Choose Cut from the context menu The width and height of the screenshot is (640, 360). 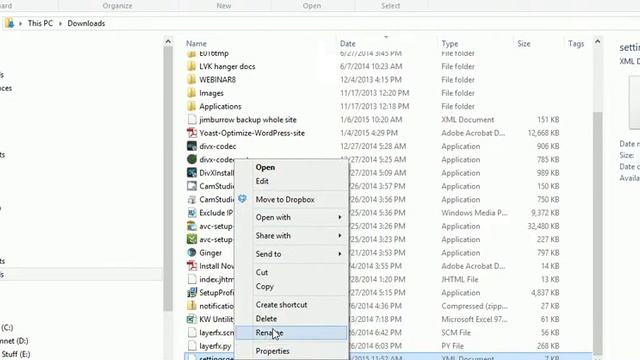[x=262, y=272]
